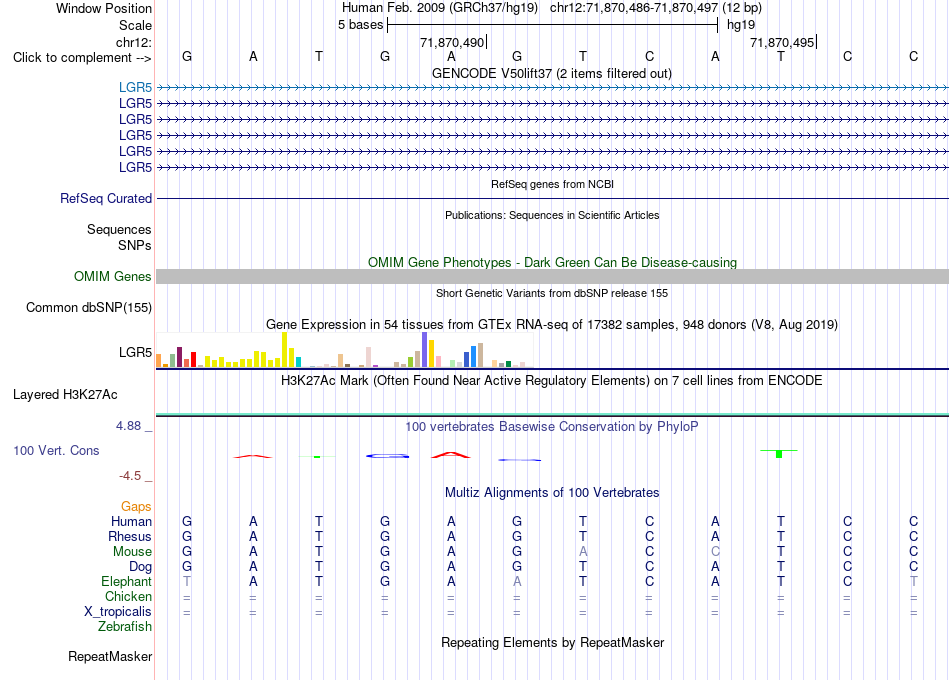950x680 pixels.
Task: Click the tall purple GTEx expression bar
Action: click(x=425, y=350)
